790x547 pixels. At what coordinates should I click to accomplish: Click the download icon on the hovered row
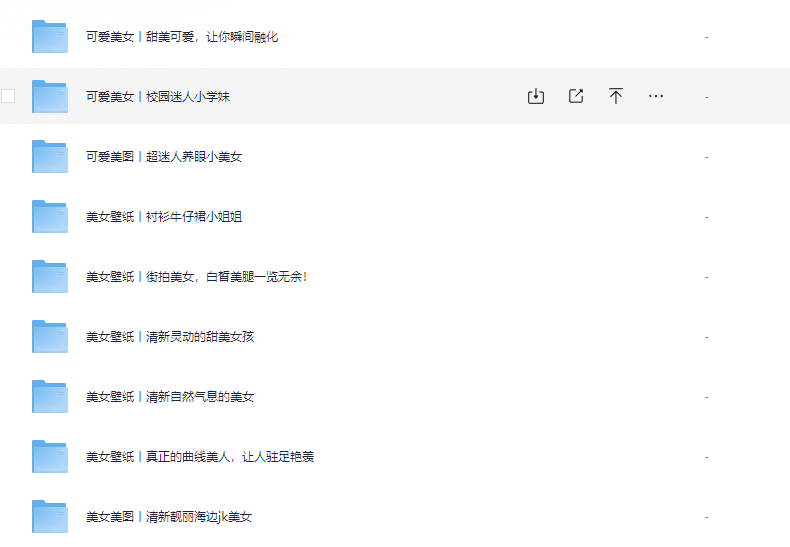click(536, 96)
